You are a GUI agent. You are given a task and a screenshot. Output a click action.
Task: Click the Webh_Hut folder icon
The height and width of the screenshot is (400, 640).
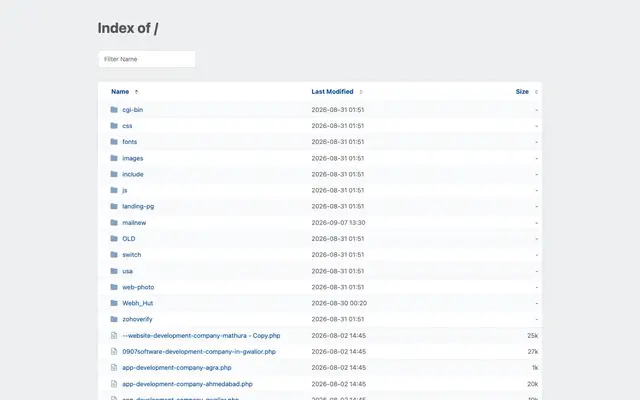coord(114,303)
